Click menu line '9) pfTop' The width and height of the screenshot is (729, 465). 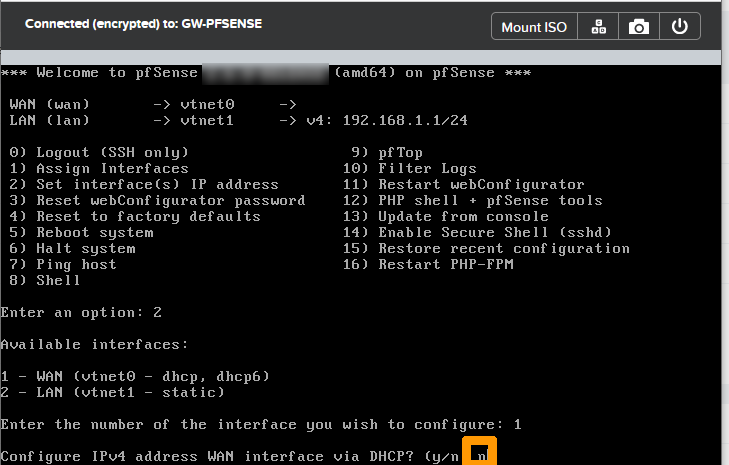click(x=387, y=153)
